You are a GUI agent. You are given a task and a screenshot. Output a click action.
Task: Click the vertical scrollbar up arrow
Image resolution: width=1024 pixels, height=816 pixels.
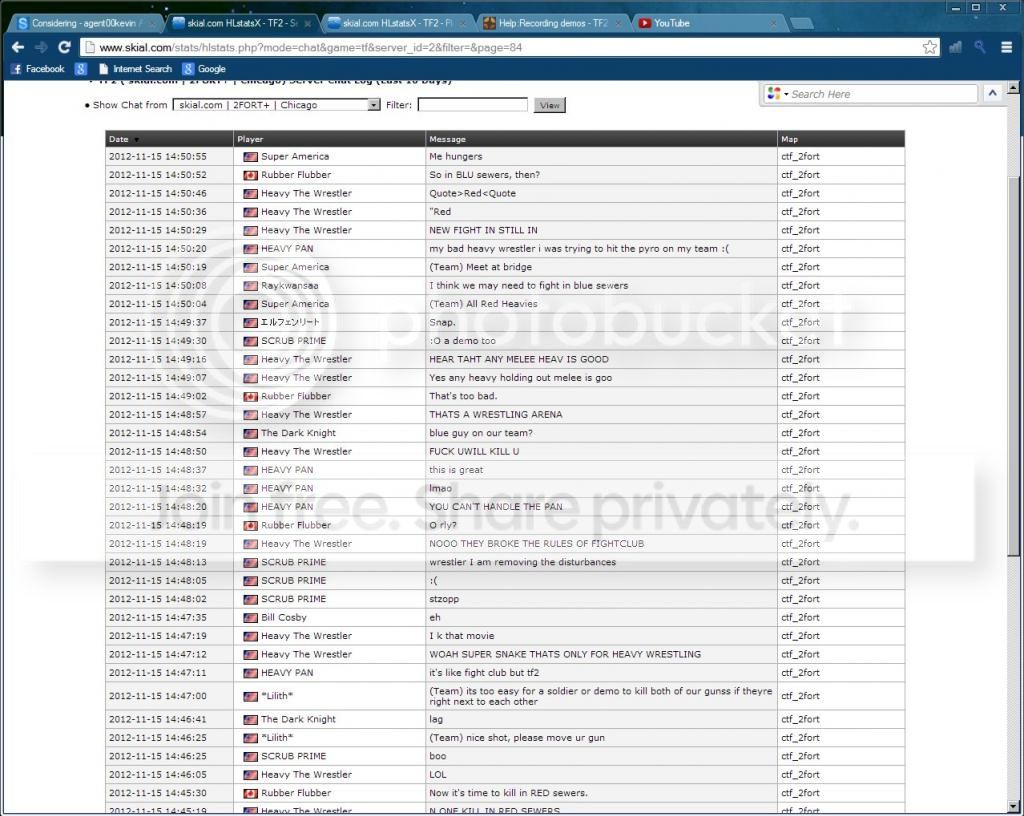tap(1013, 88)
